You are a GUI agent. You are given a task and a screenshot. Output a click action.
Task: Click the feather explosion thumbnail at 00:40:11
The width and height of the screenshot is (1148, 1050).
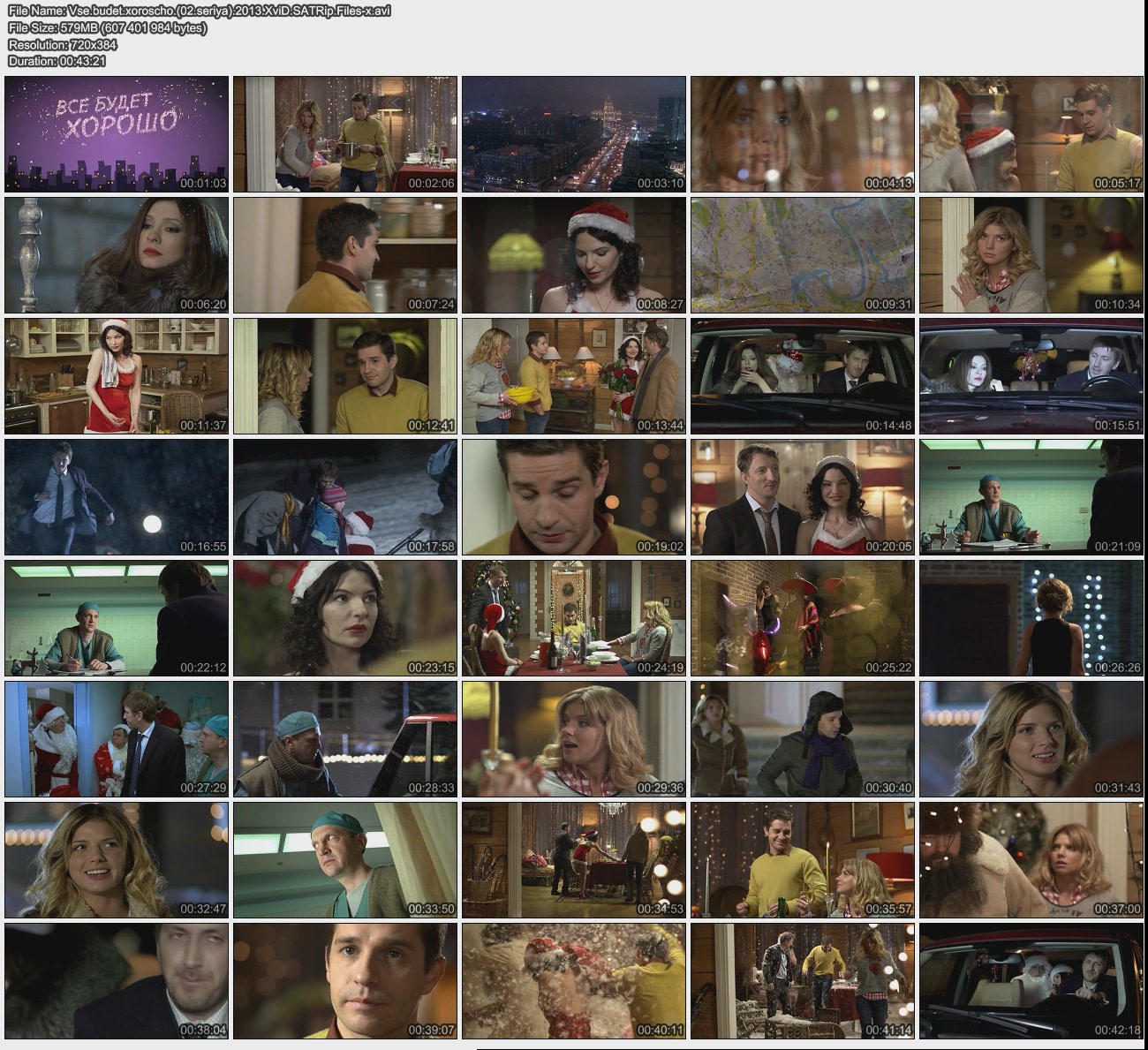click(x=573, y=981)
